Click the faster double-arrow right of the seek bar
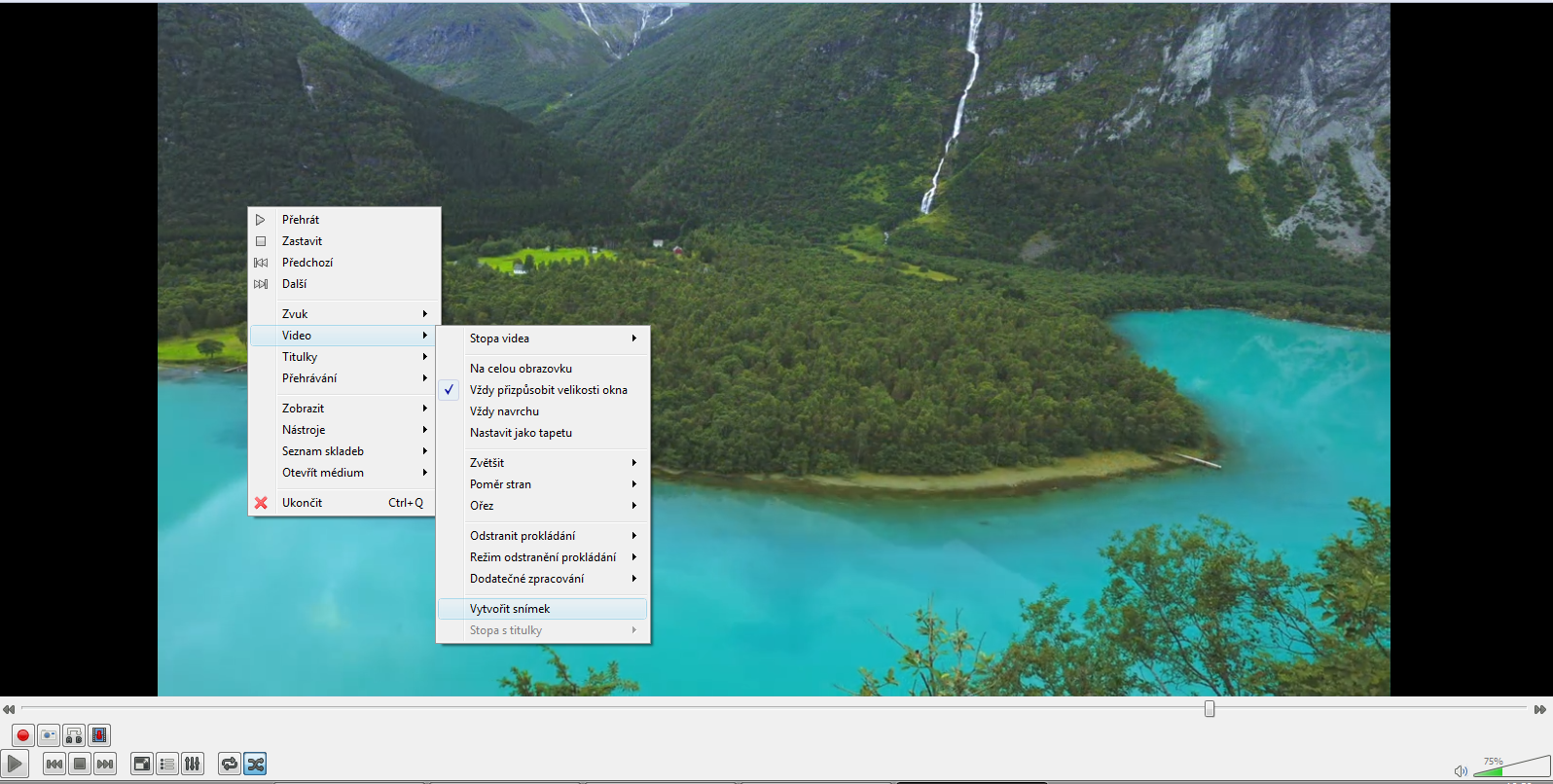 click(1540, 709)
